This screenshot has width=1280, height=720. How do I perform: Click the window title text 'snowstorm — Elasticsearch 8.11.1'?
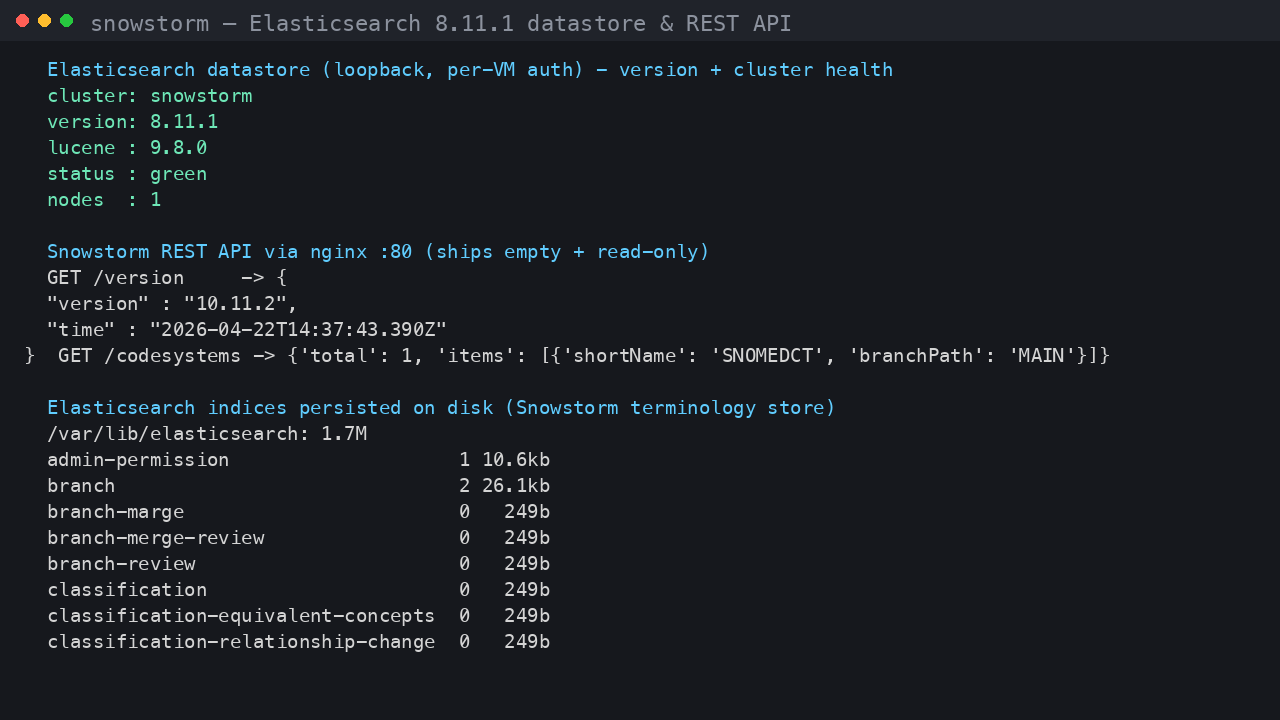[304, 23]
